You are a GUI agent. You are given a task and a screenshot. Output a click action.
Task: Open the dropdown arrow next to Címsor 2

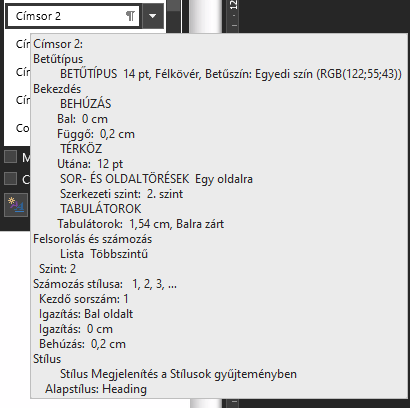pos(153,16)
